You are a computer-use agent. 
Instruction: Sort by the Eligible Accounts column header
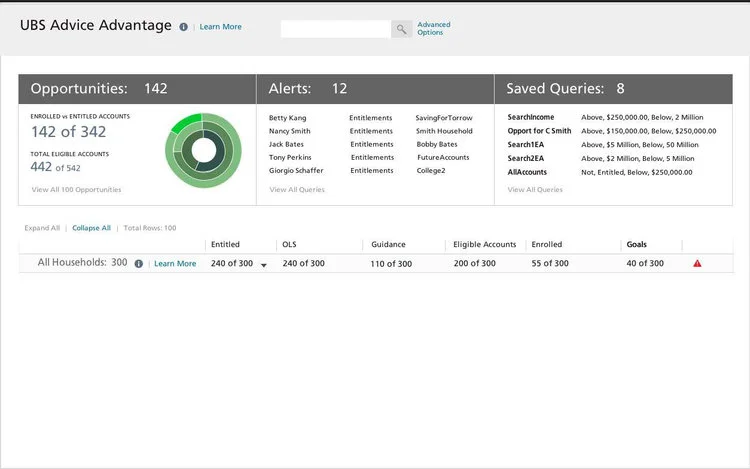(x=485, y=244)
